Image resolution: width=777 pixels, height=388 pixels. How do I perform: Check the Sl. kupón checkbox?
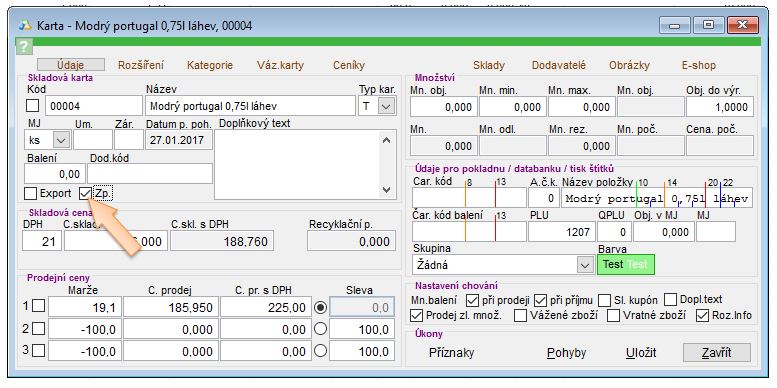pyautogui.click(x=605, y=300)
